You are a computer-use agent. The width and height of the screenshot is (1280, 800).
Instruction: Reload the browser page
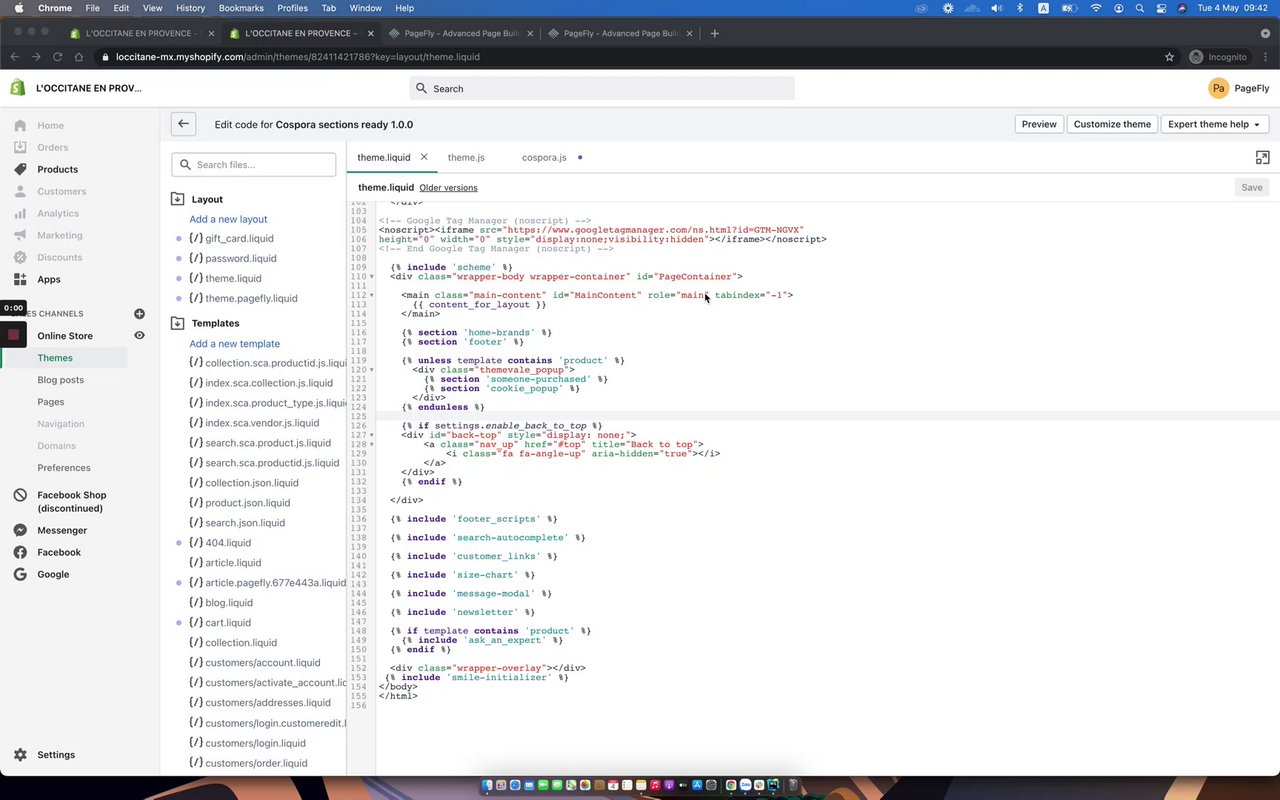(57, 57)
